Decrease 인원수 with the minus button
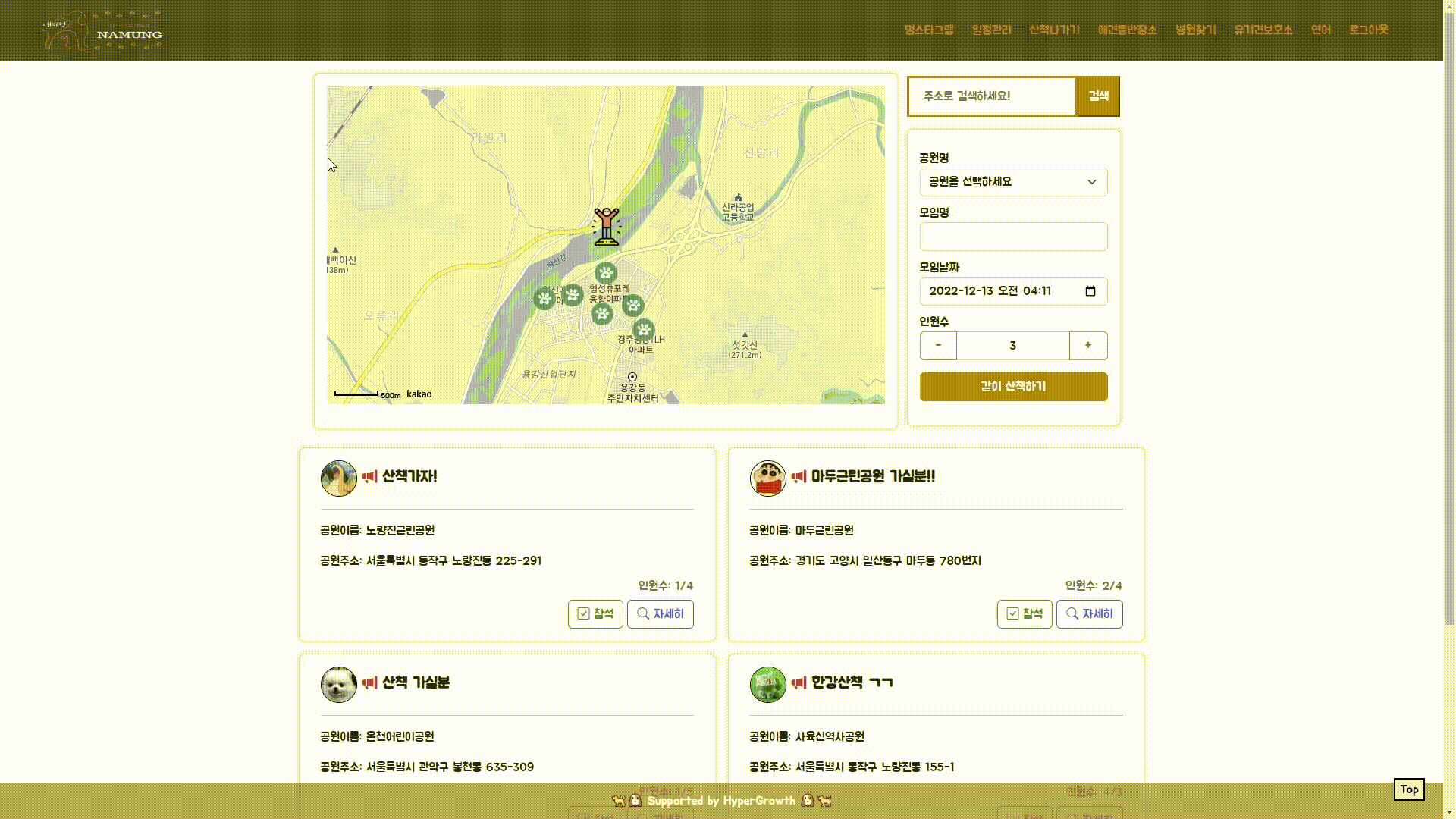This screenshot has height=819, width=1456. point(938,346)
